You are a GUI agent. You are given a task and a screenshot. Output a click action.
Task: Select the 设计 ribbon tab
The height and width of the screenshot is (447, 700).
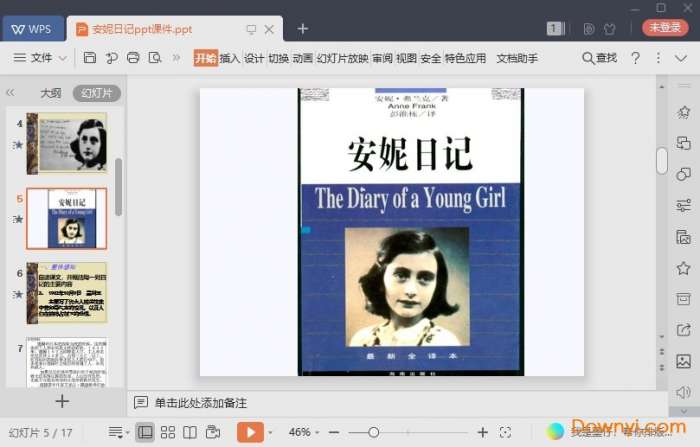coord(254,58)
